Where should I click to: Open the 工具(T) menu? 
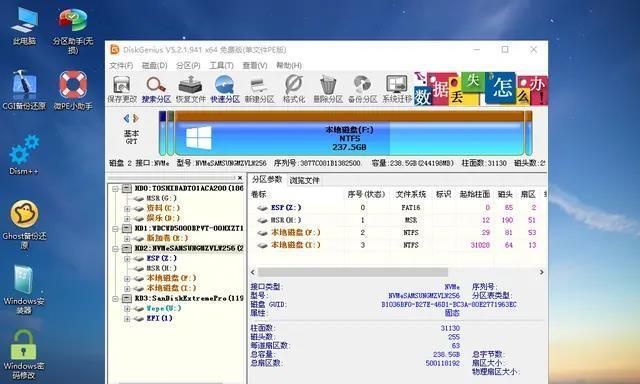click(221, 65)
